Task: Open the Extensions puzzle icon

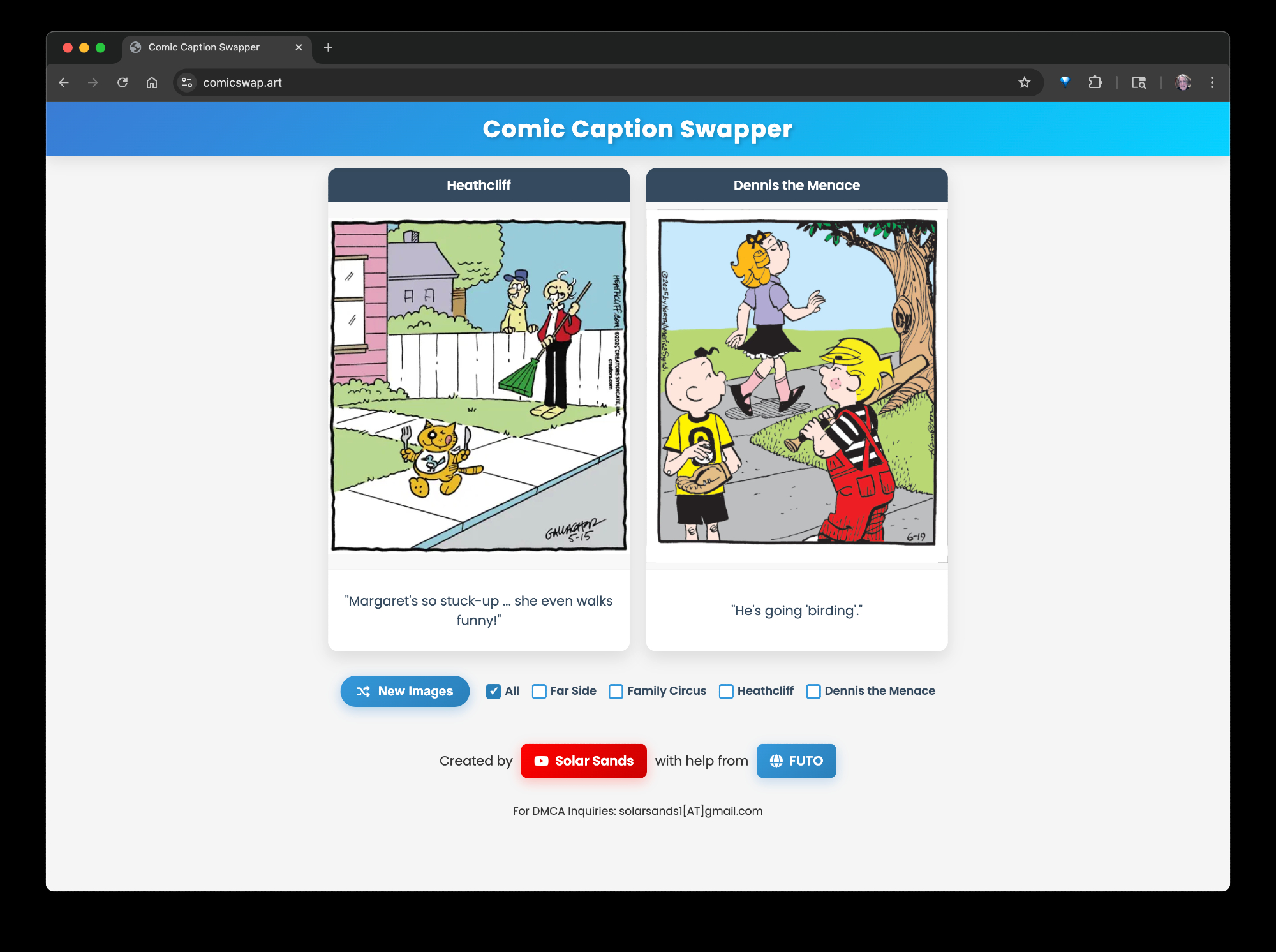Action: (1095, 82)
